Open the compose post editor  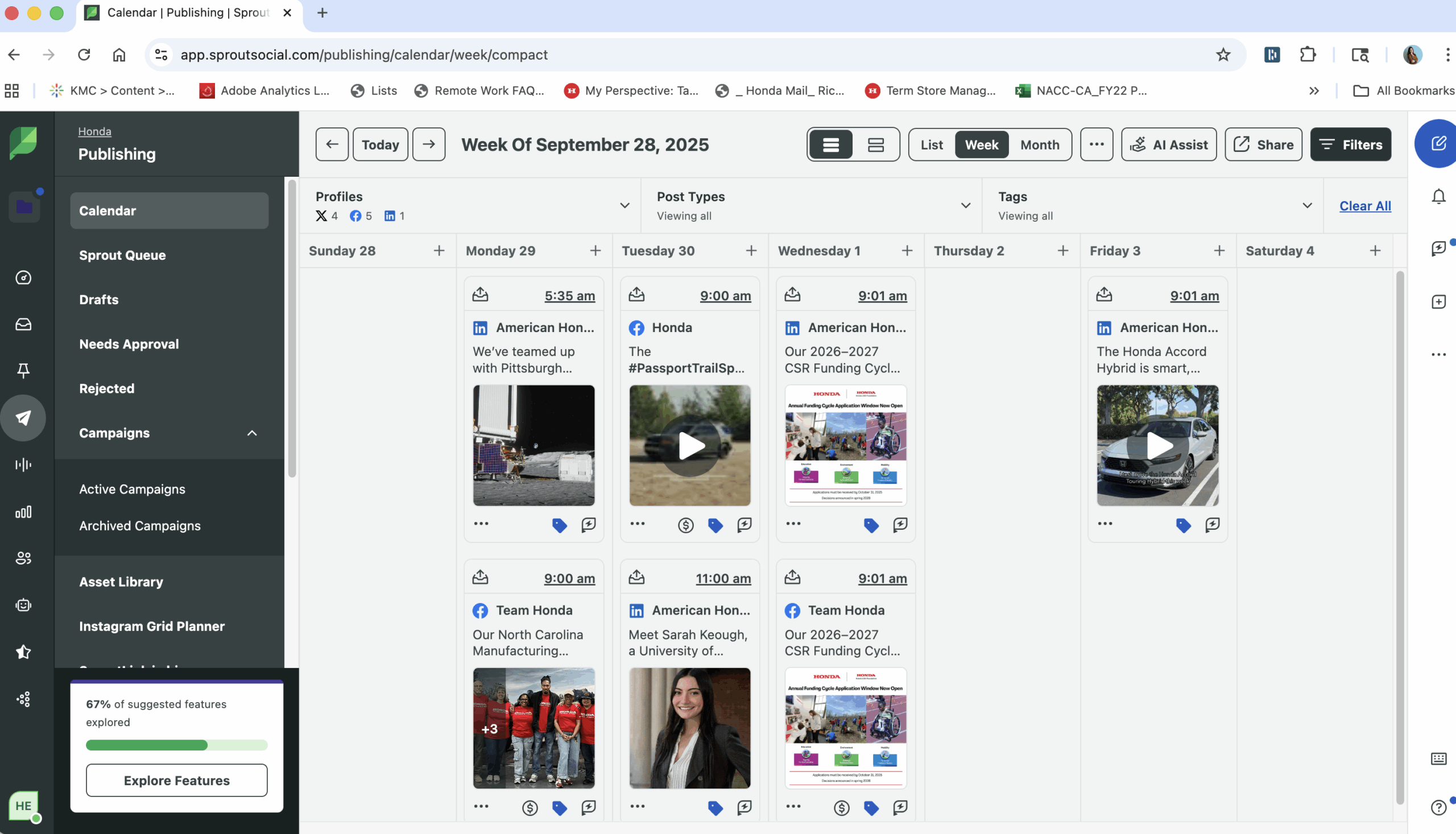pyautogui.click(x=1436, y=143)
